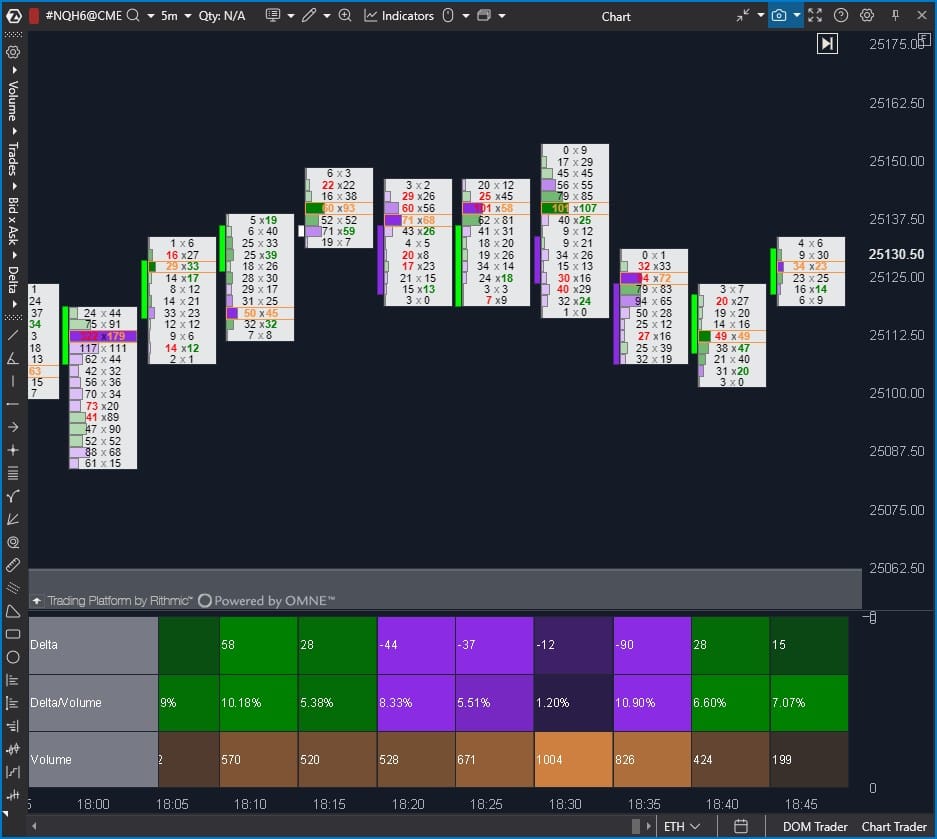Click the zoom in magnifier icon
This screenshot has width=937, height=839.
[x=345, y=16]
